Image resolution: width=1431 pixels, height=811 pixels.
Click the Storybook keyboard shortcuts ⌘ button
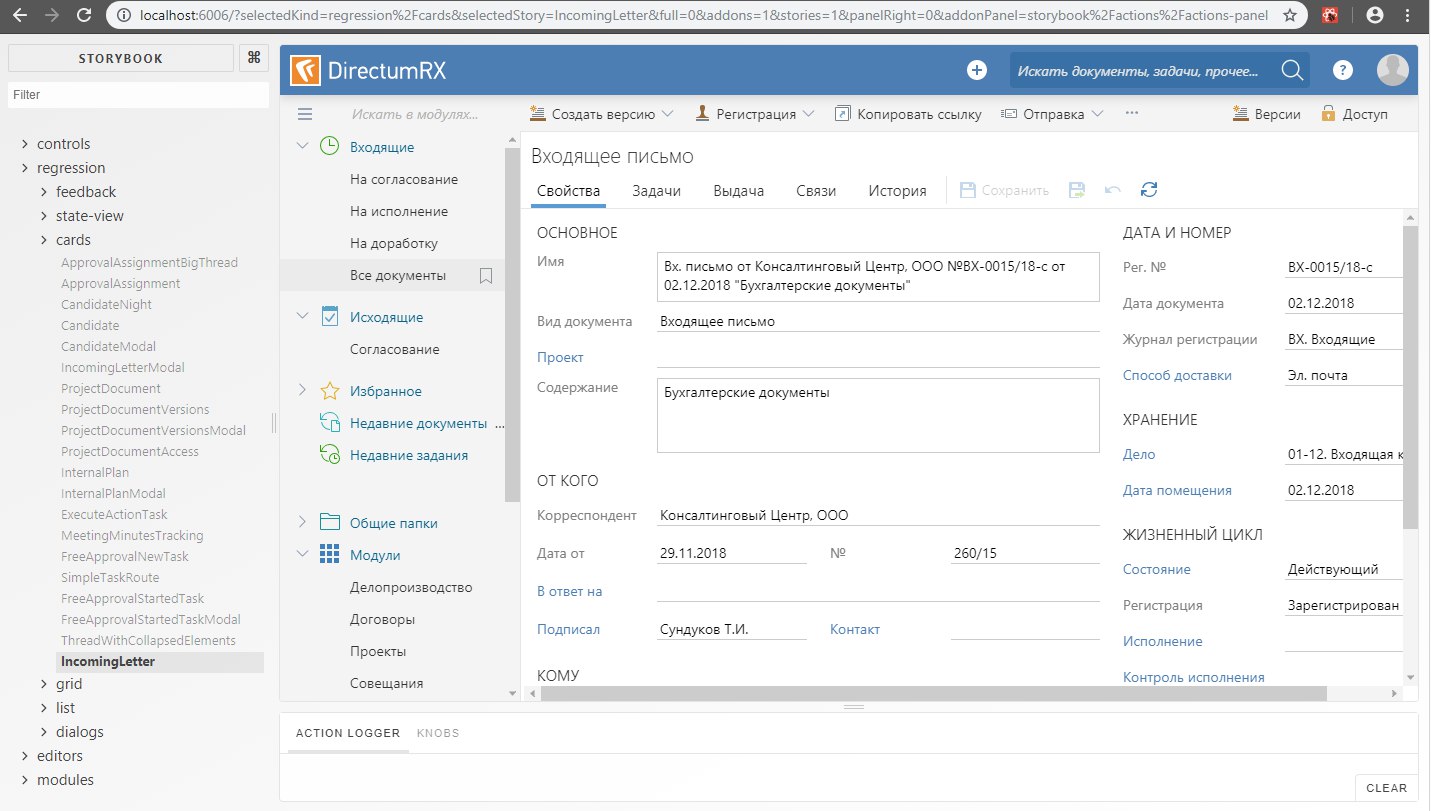[x=254, y=58]
